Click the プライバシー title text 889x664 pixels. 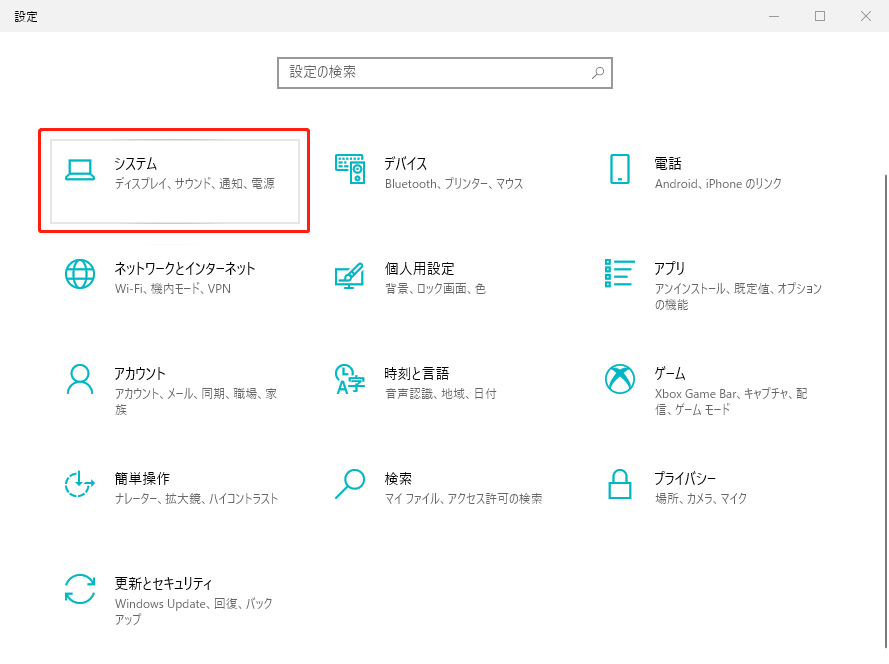click(685, 478)
